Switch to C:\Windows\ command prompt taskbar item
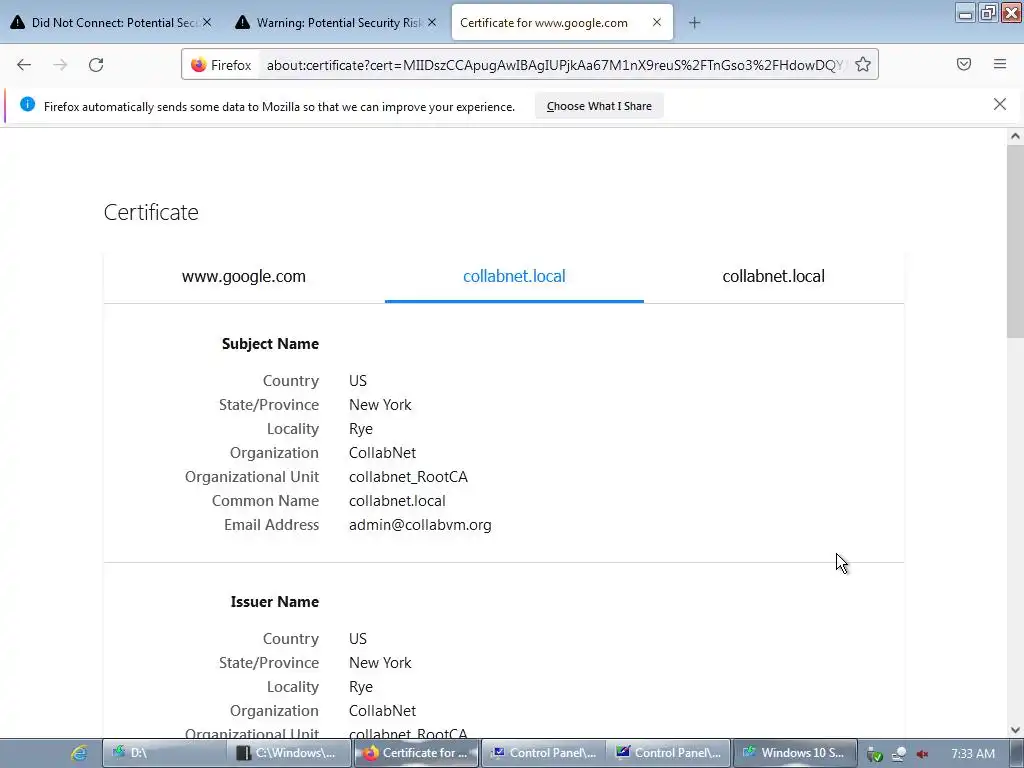The width and height of the screenshot is (1024, 768). (289, 753)
